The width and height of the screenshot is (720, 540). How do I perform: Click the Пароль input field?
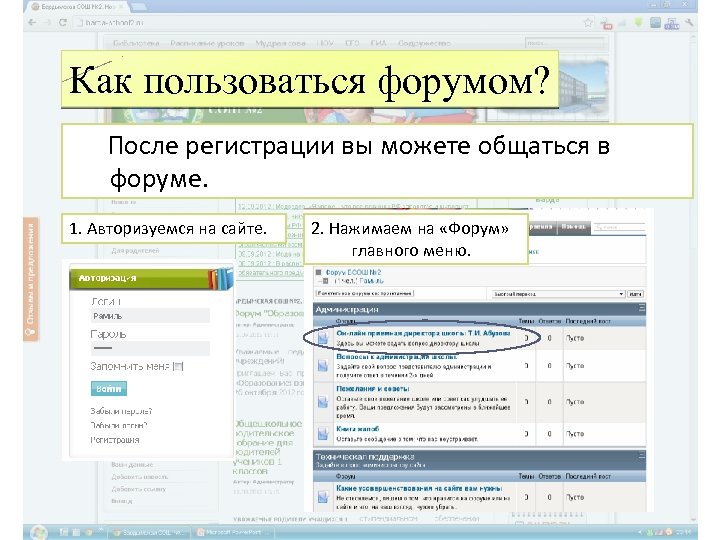click(150, 348)
